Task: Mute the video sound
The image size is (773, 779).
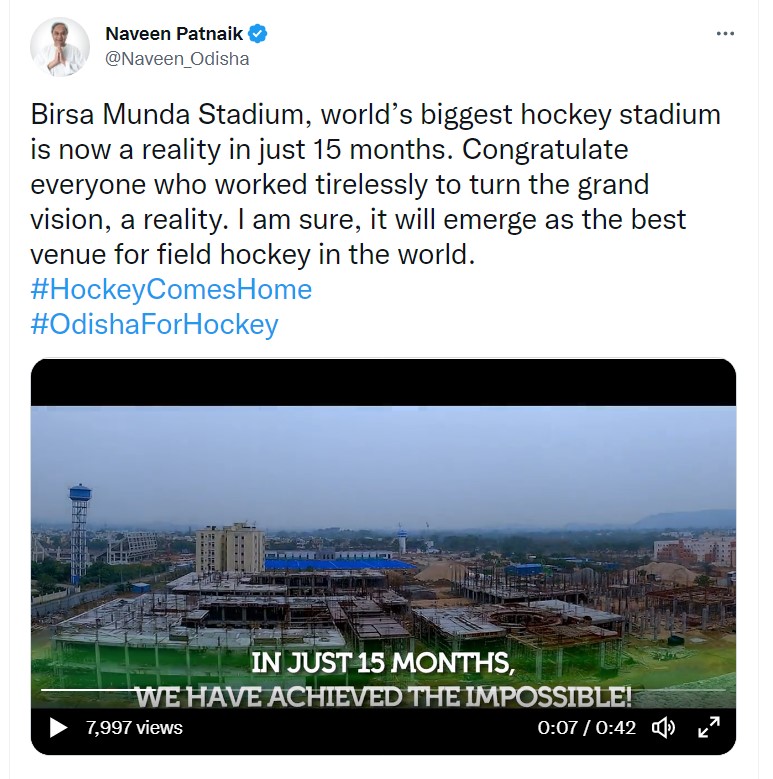Action: tap(663, 728)
